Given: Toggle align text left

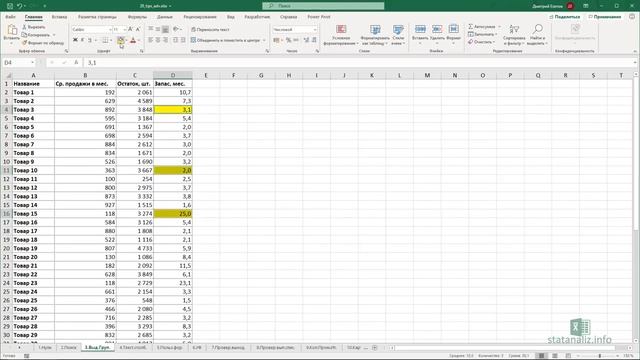Looking at the screenshot, I should point(151,40).
